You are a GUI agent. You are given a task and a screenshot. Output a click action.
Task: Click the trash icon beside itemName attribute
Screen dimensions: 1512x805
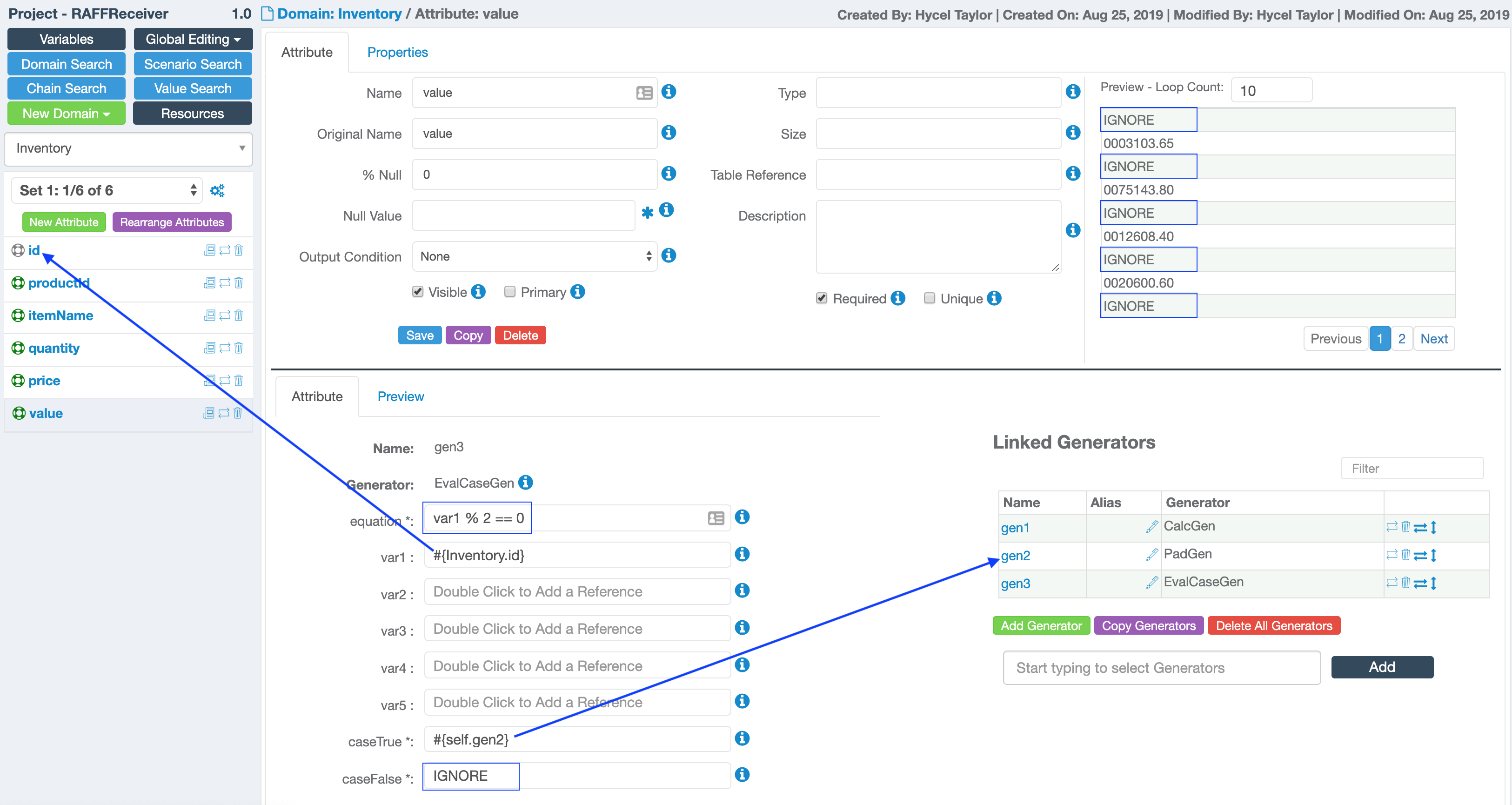238,315
